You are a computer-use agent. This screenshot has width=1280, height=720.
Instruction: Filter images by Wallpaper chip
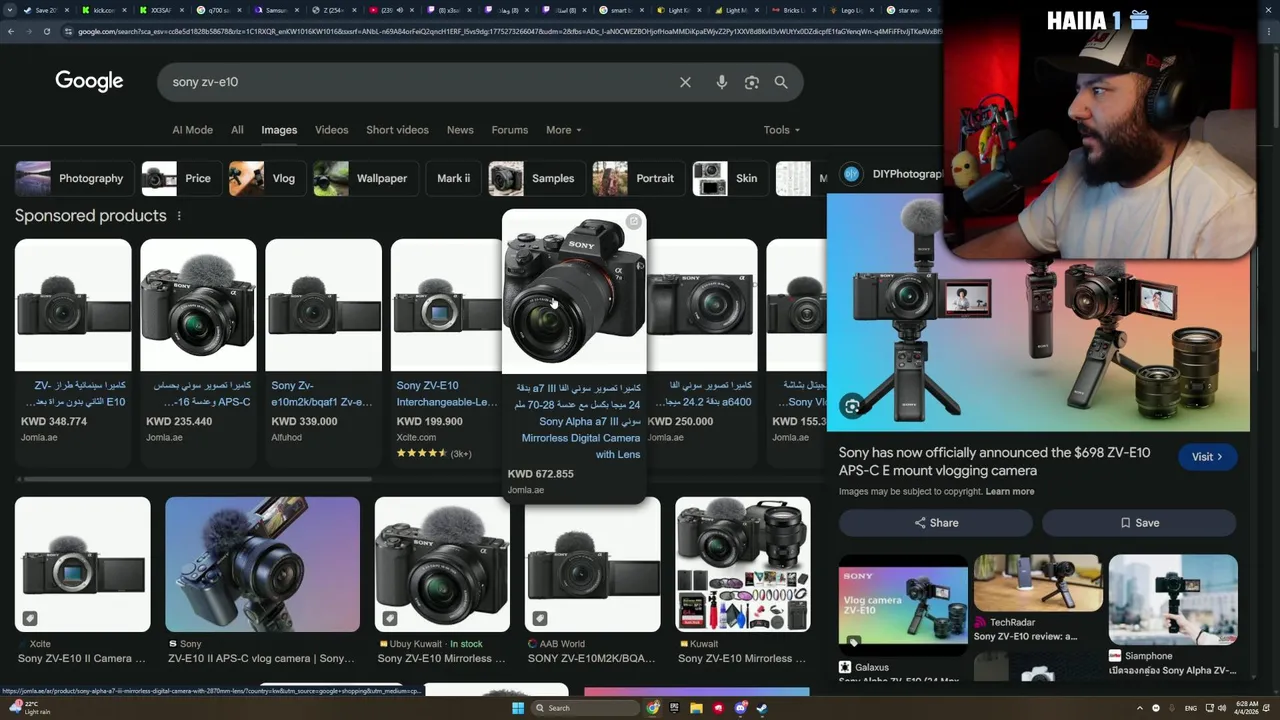(x=365, y=178)
